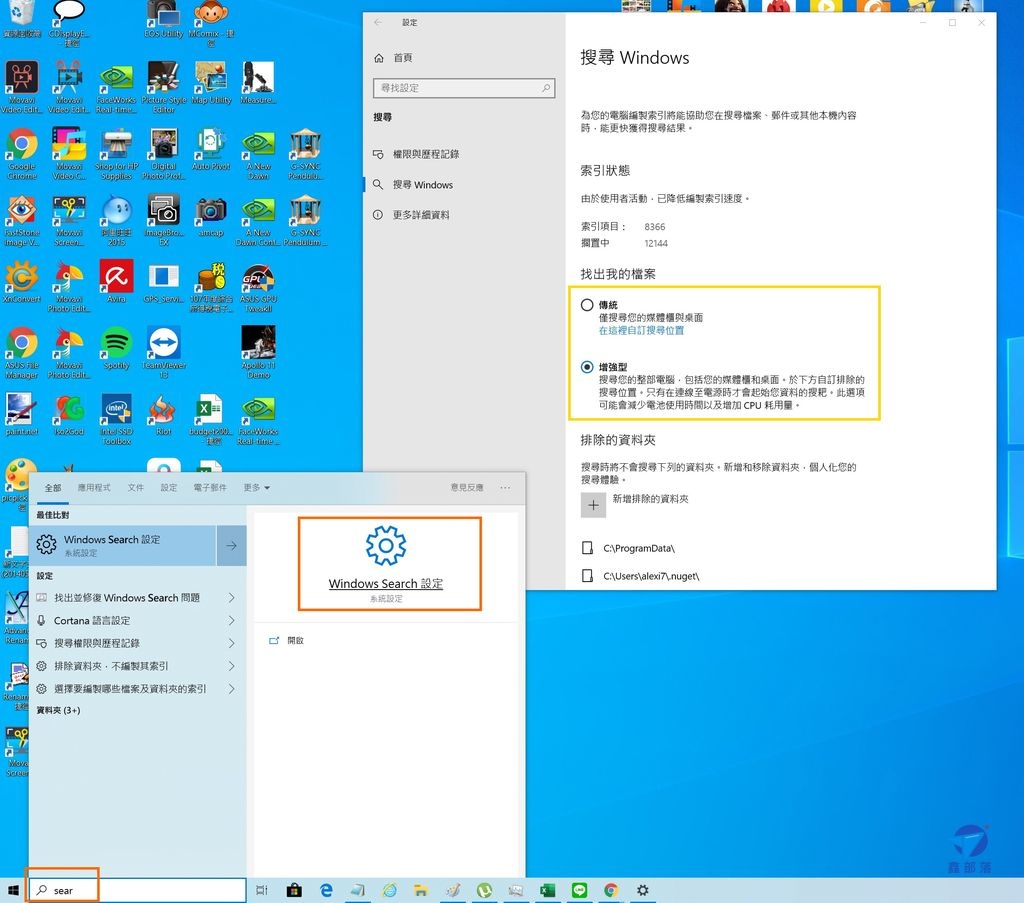Open Apollo 11 Demo desktop icon
Screen dimensions: 1024x903
258,352
